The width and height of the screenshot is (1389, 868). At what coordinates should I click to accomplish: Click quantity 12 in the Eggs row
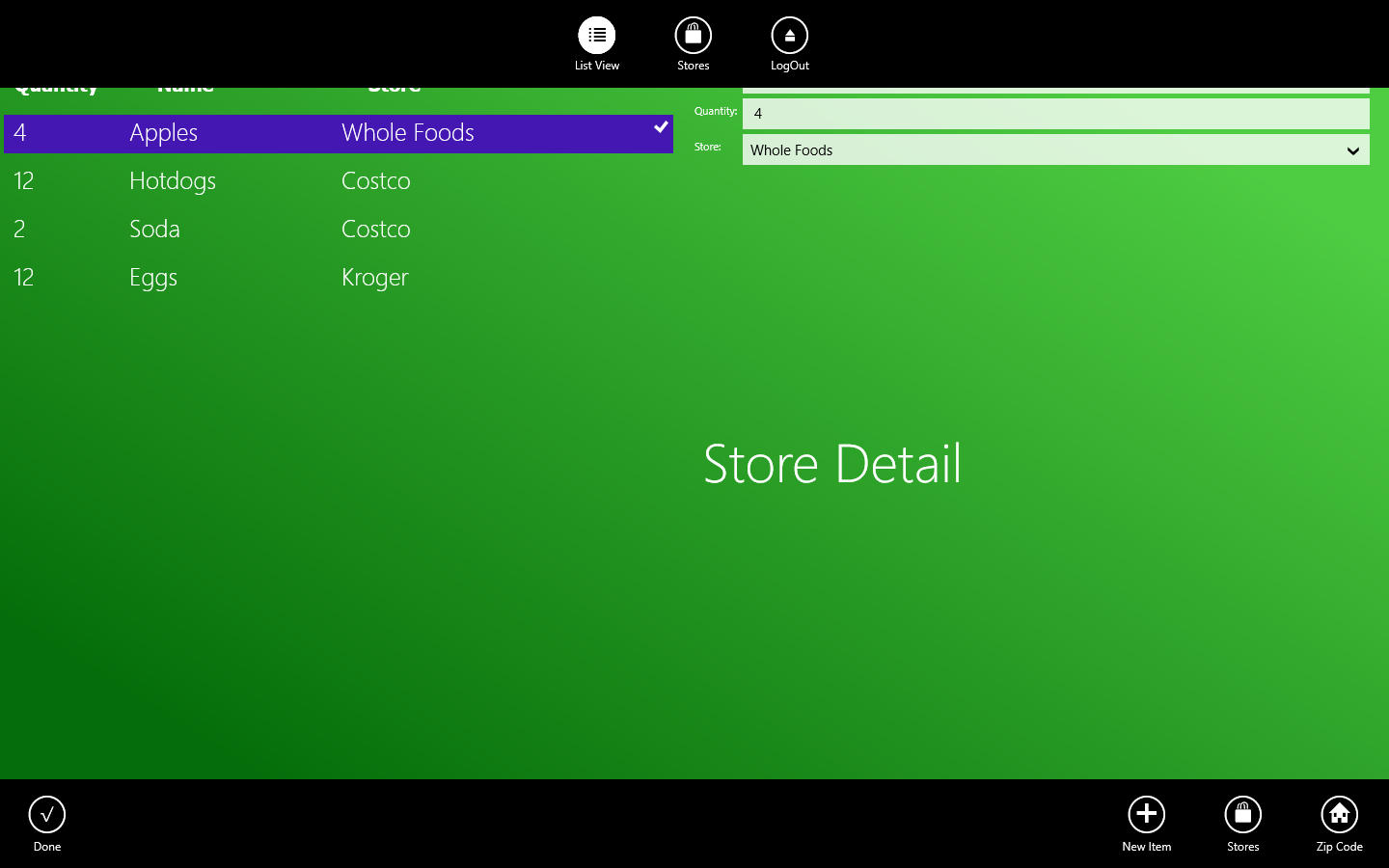(x=24, y=278)
